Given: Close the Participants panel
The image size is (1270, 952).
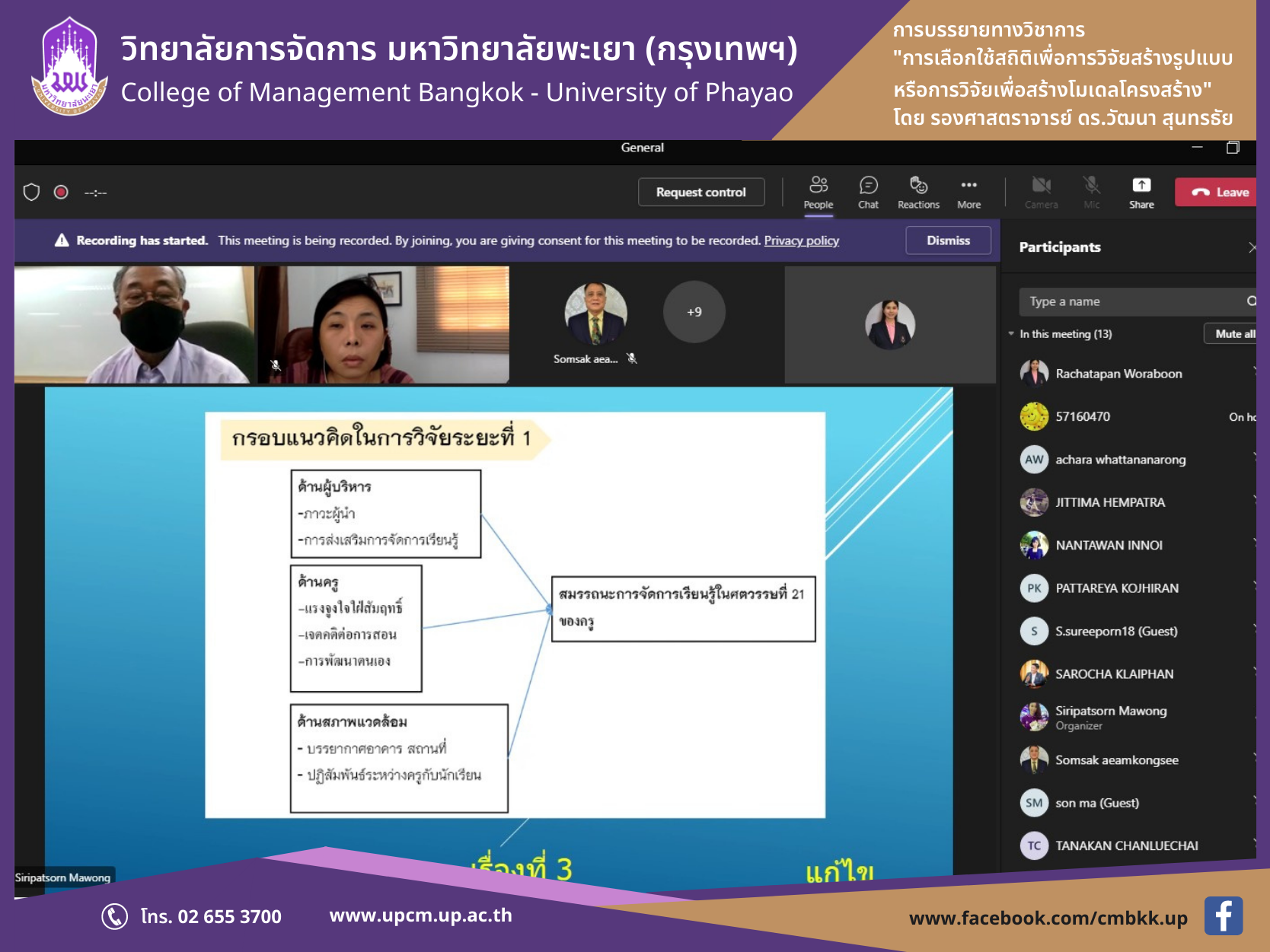Looking at the screenshot, I should [1251, 247].
